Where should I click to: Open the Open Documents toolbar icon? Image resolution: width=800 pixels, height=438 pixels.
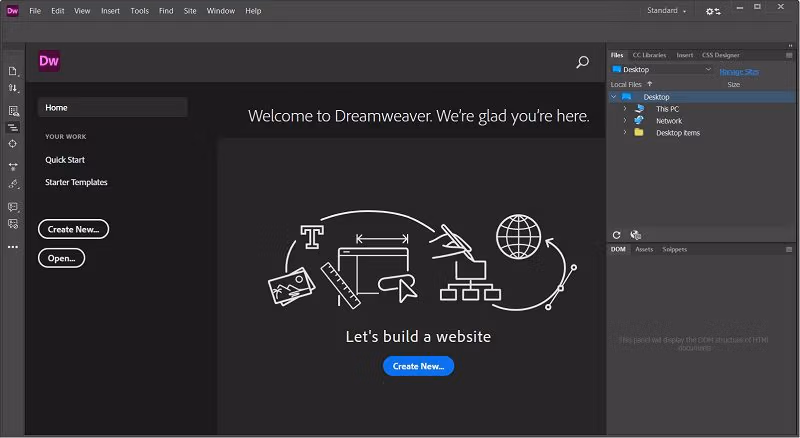13,71
